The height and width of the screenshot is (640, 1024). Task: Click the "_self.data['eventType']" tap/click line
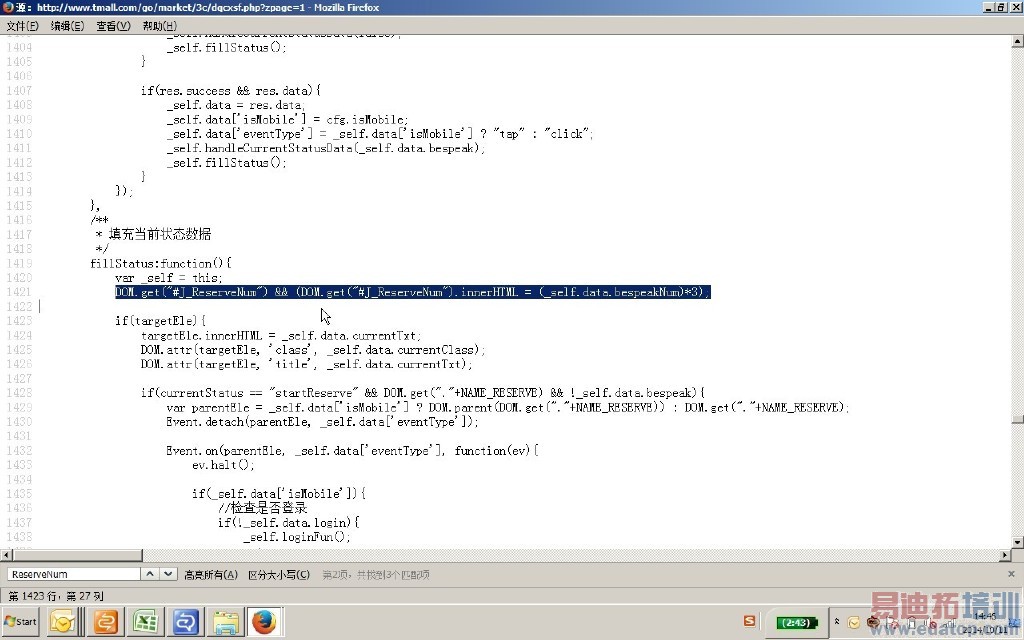click(x=379, y=133)
